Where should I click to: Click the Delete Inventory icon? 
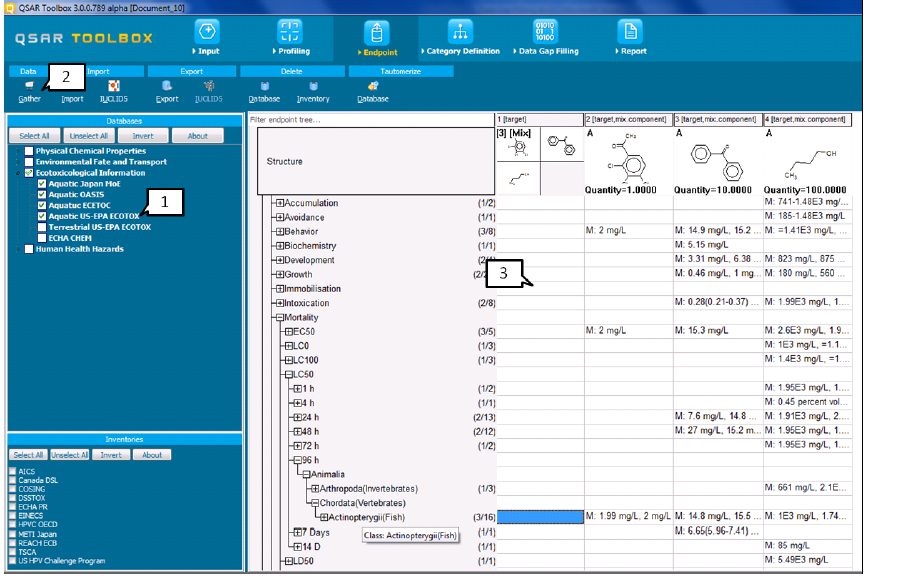pyautogui.click(x=313, y=86)
